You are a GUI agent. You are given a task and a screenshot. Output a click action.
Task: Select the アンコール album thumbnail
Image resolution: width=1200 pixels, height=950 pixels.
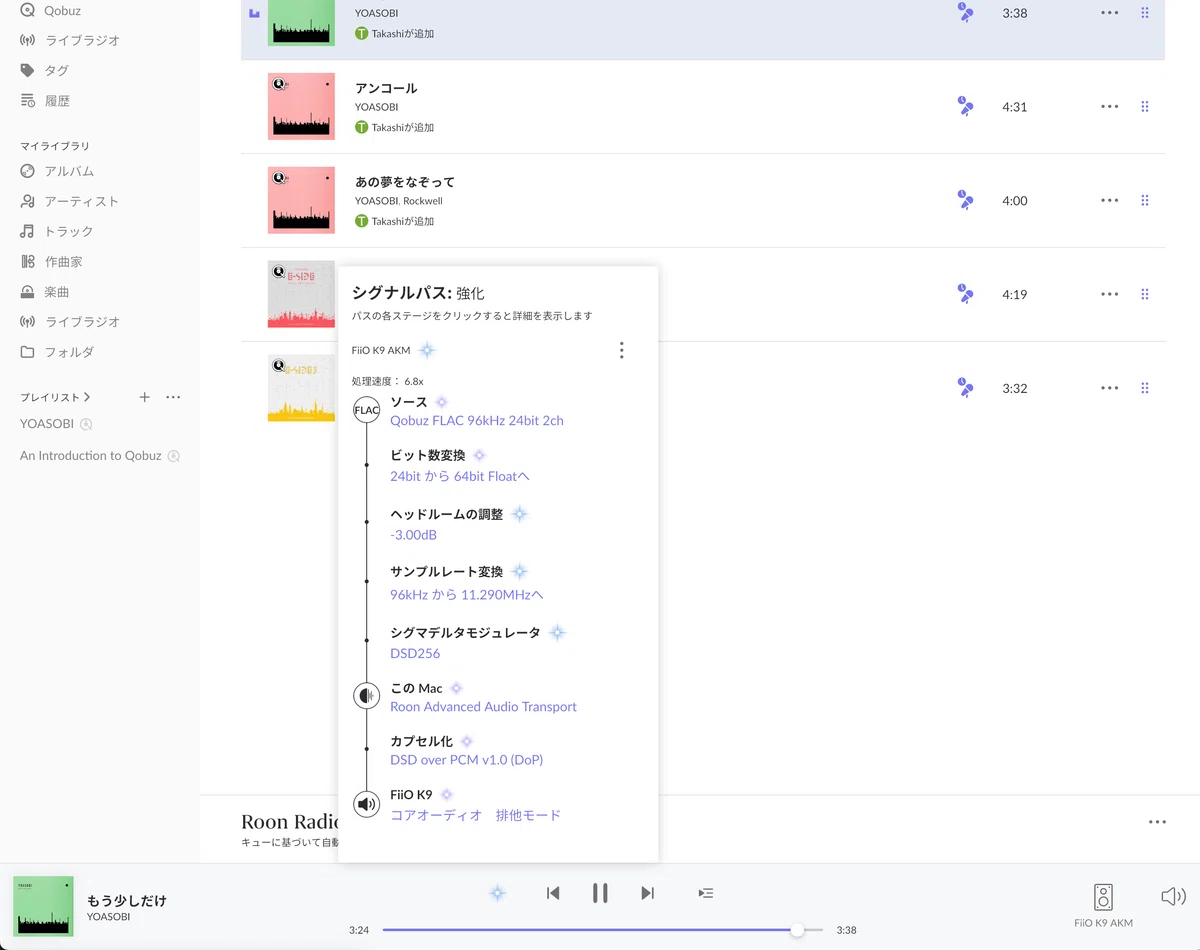301,106
